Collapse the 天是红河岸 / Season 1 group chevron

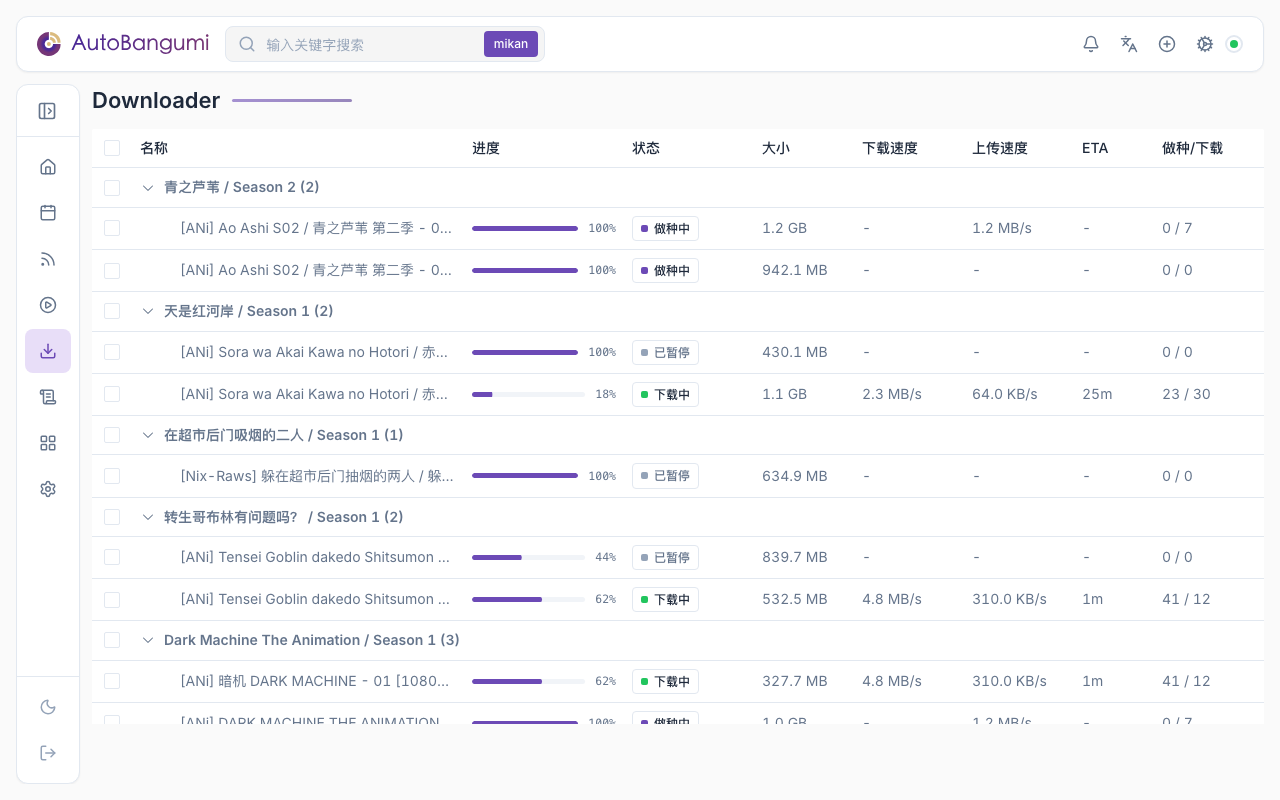click(148, 311)
